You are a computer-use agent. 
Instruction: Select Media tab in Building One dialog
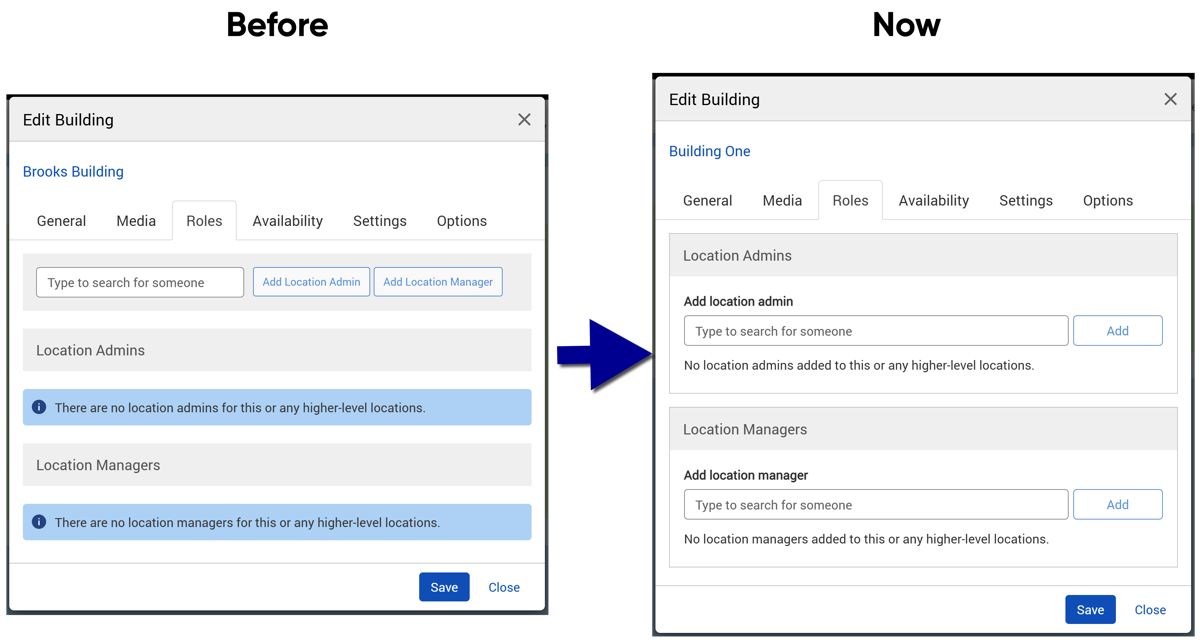(782, 200)
